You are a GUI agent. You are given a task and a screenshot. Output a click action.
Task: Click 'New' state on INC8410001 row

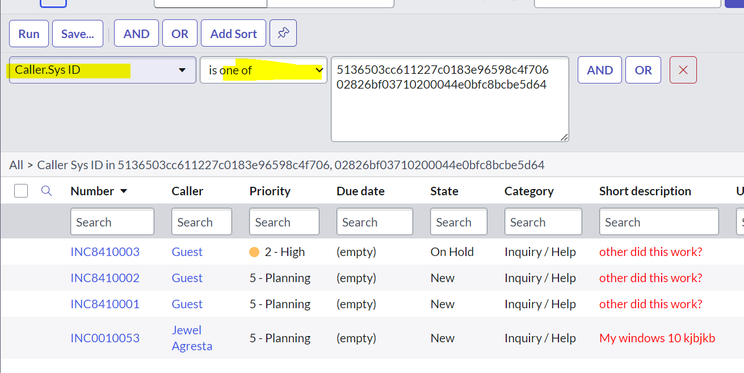(x=442, y=304)
